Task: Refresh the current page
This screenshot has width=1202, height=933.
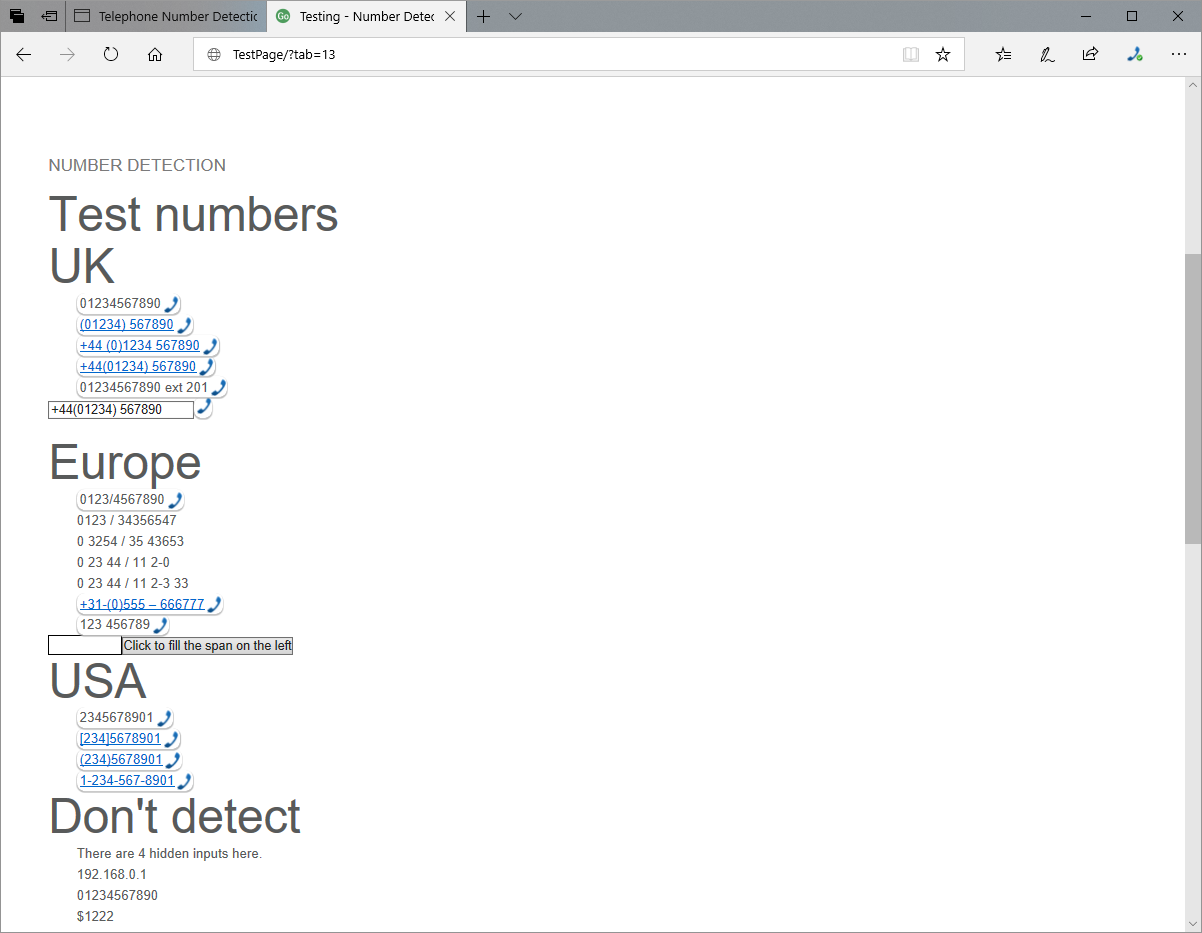Action: tap(111, 55)
